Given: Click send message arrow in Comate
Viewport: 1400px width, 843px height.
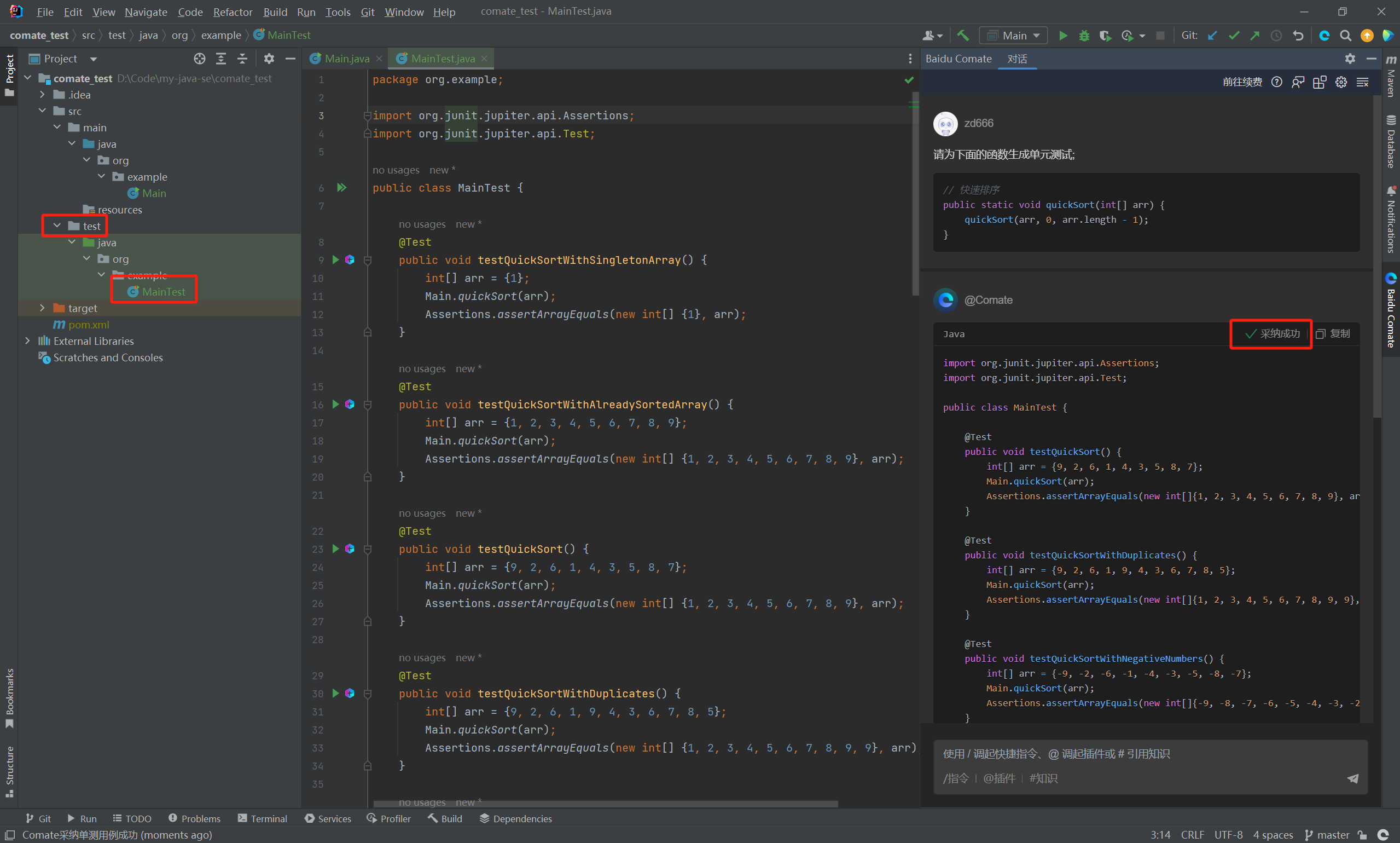Looking at the screenshot, I should pyautogui.click(x=1353, y=778).
